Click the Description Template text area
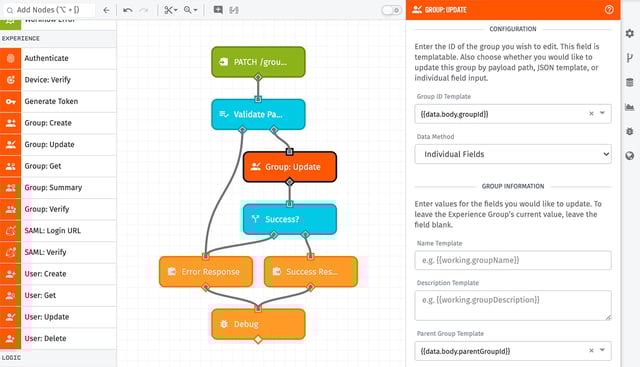Screen dimensions: 640x367 coord(513,305)
